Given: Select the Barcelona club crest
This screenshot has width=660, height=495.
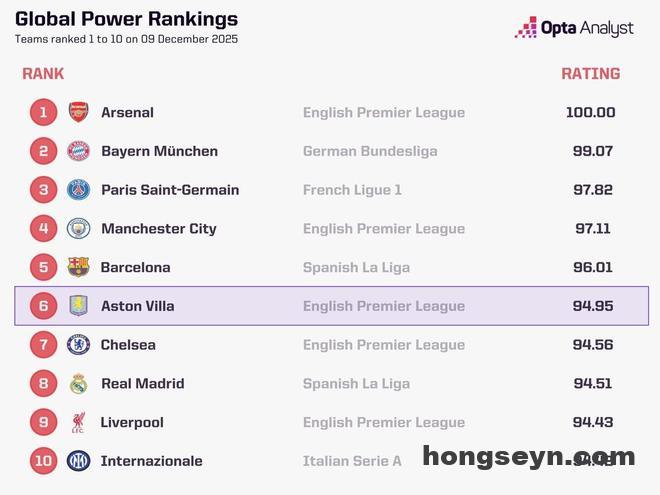Looking at the screenshot, I should pos(78,267).
